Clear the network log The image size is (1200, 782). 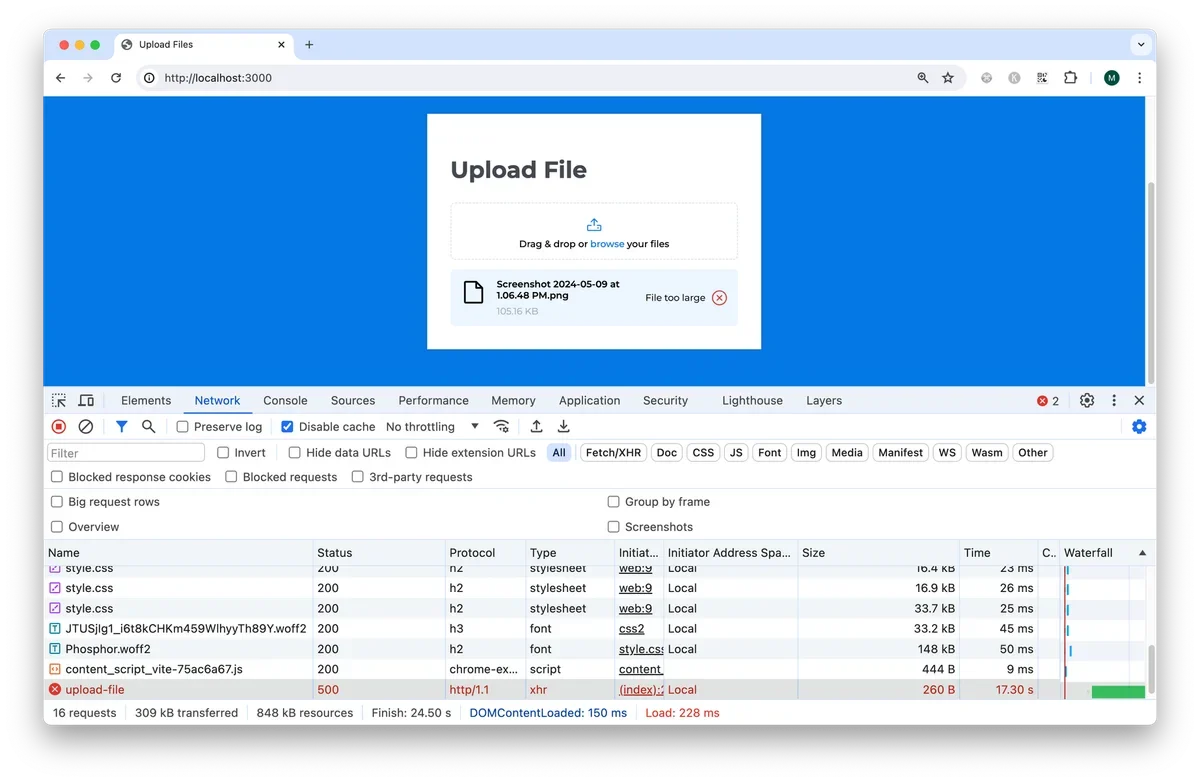86,426
